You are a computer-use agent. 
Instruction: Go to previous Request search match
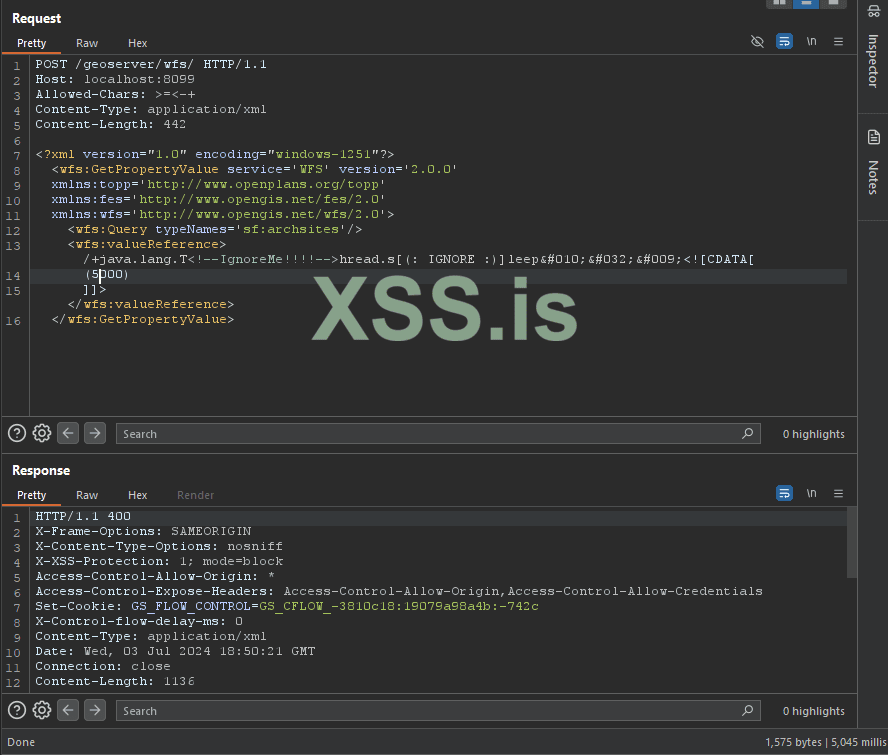coord(68,433)
